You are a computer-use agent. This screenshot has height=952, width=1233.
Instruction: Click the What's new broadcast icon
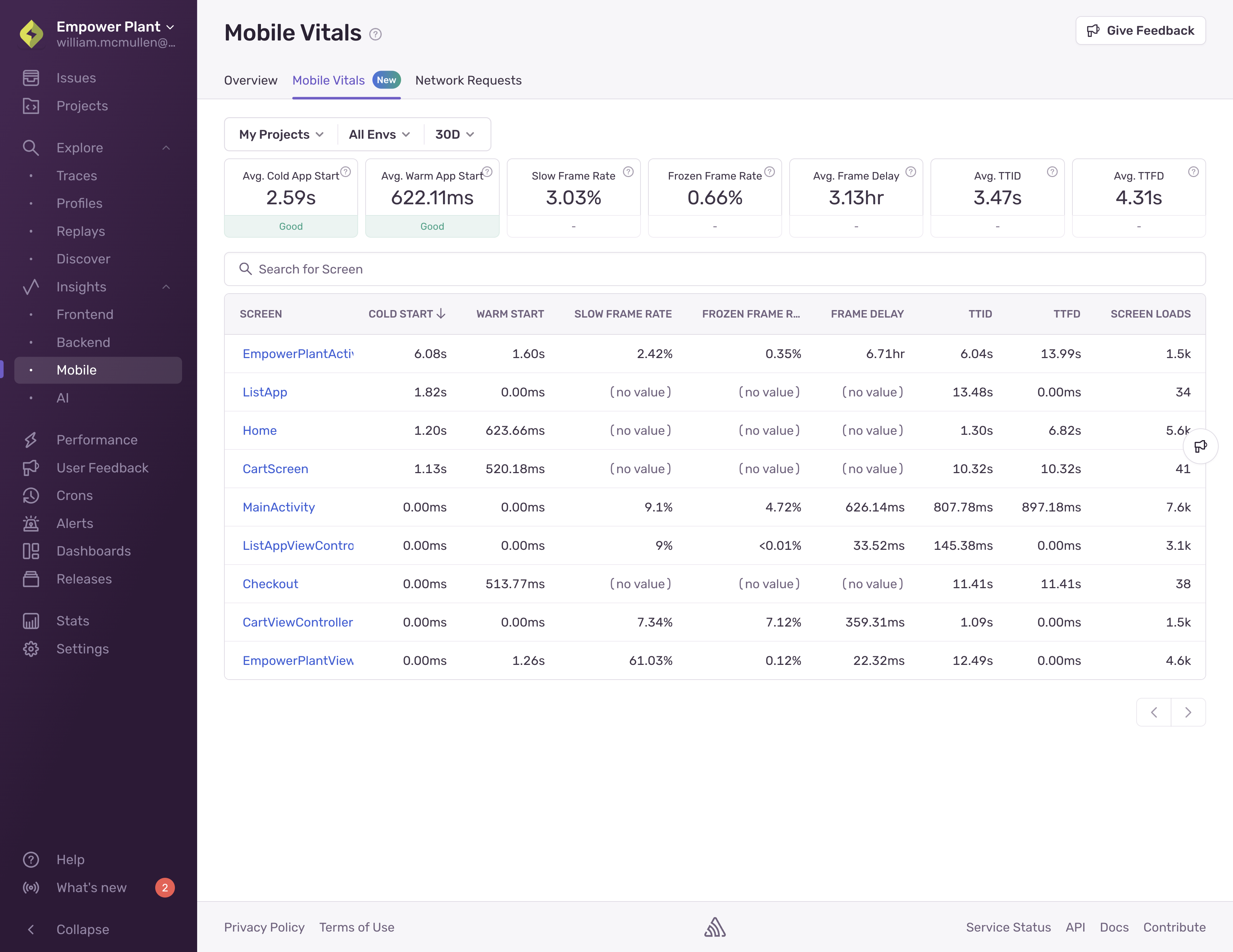point(31,887)
